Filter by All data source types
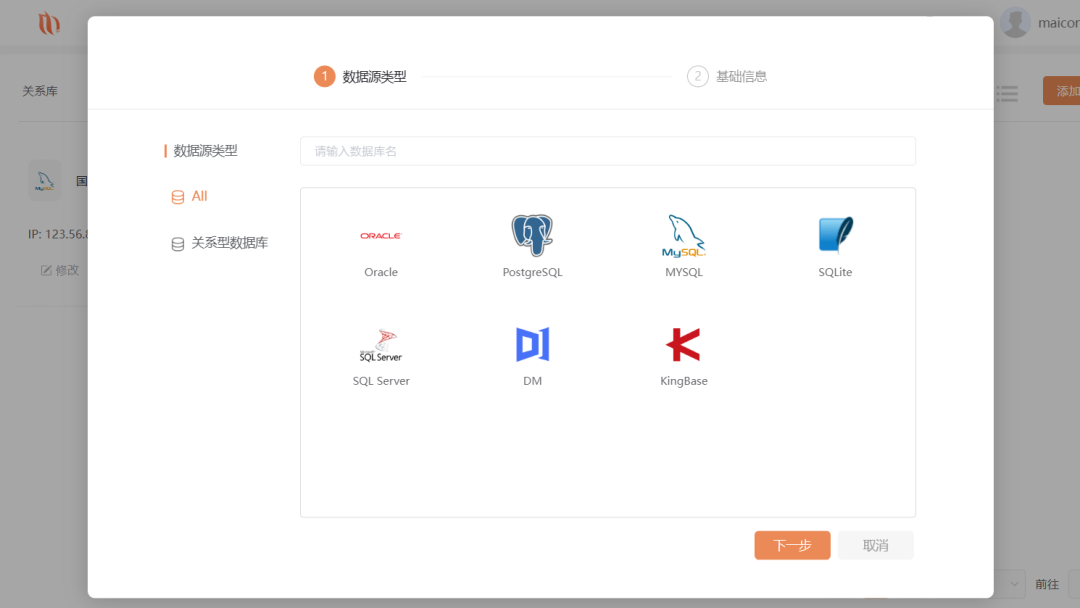 (189, 196)
